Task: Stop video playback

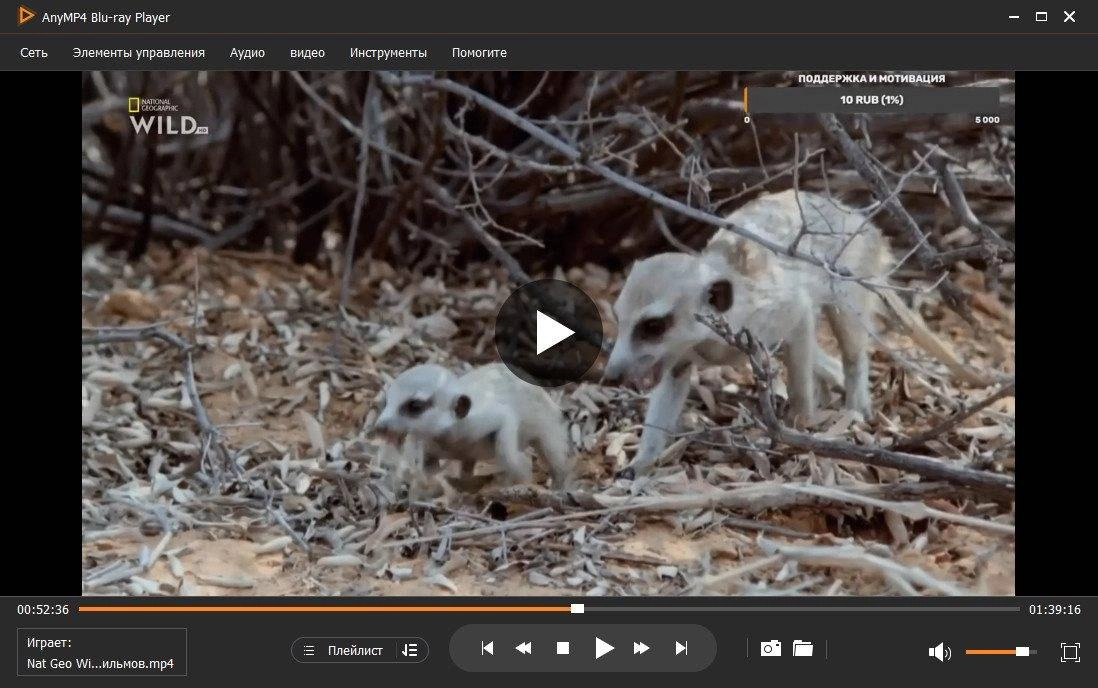Action: pyautogui.click(x=562, y=648)
